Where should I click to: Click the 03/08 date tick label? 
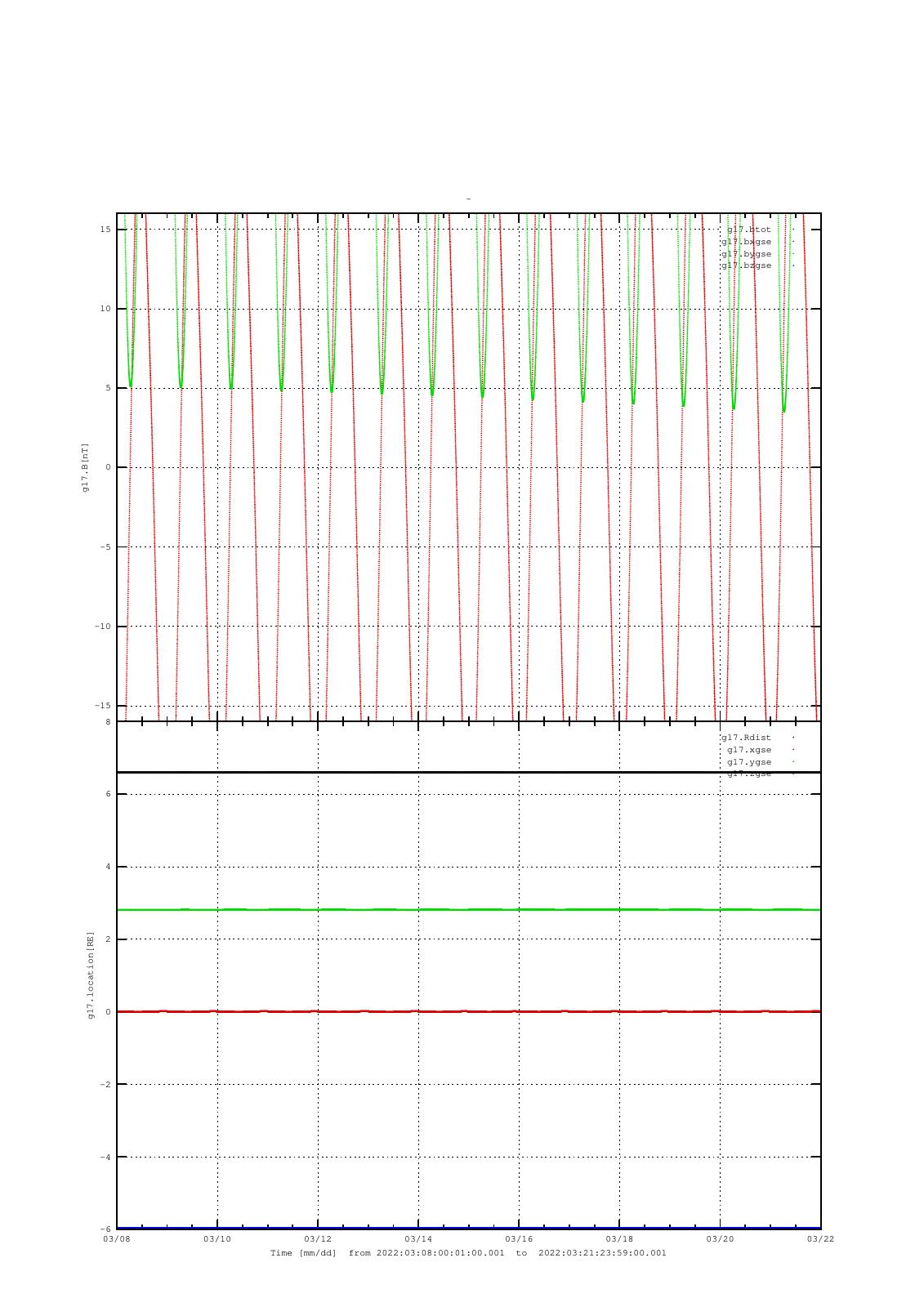[x=117, y=1238]
